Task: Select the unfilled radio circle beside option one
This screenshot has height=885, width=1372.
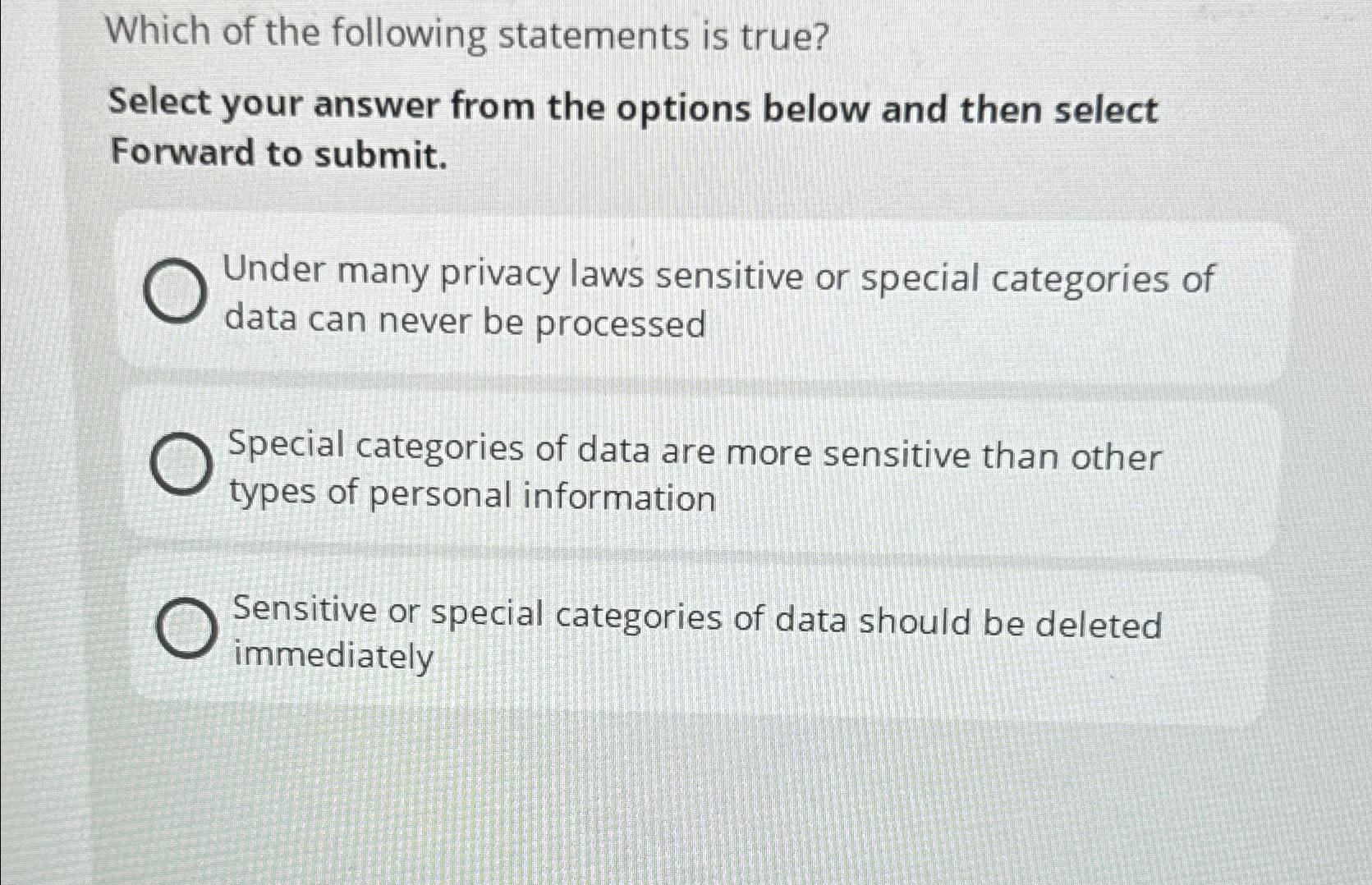Action: click(175, 292)
